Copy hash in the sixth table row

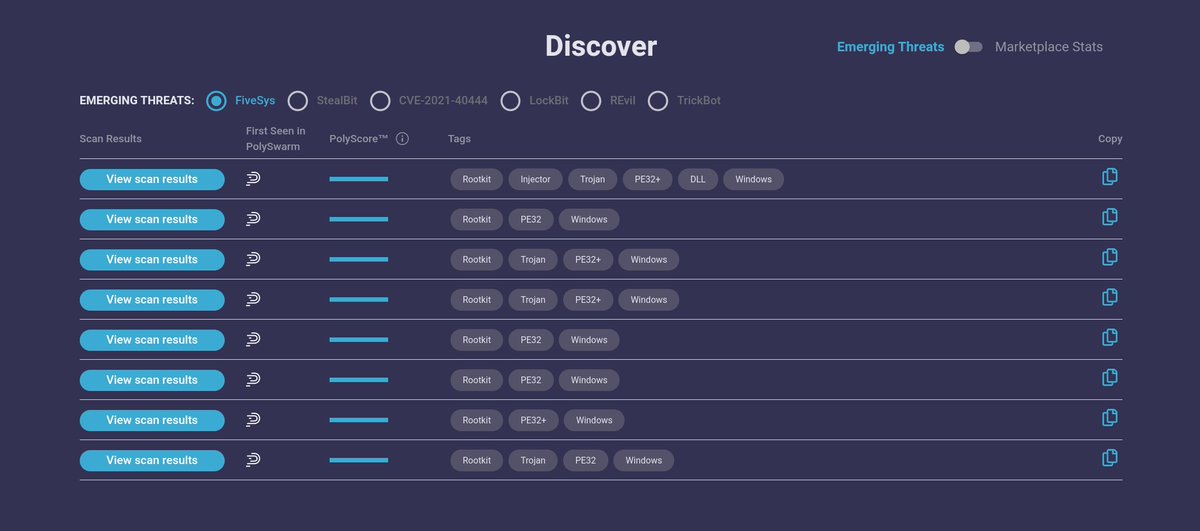pyautogui.click(x=1109, y=377)
